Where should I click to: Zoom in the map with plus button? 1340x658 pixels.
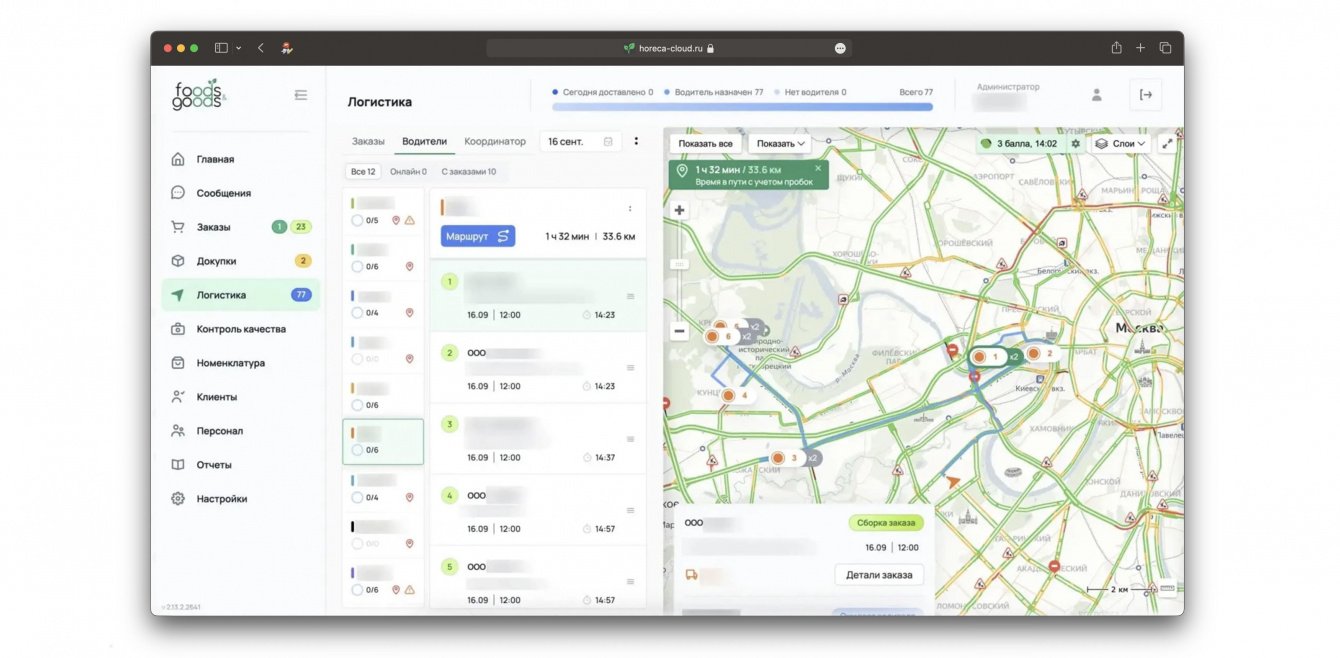click(x=680, y=210)
